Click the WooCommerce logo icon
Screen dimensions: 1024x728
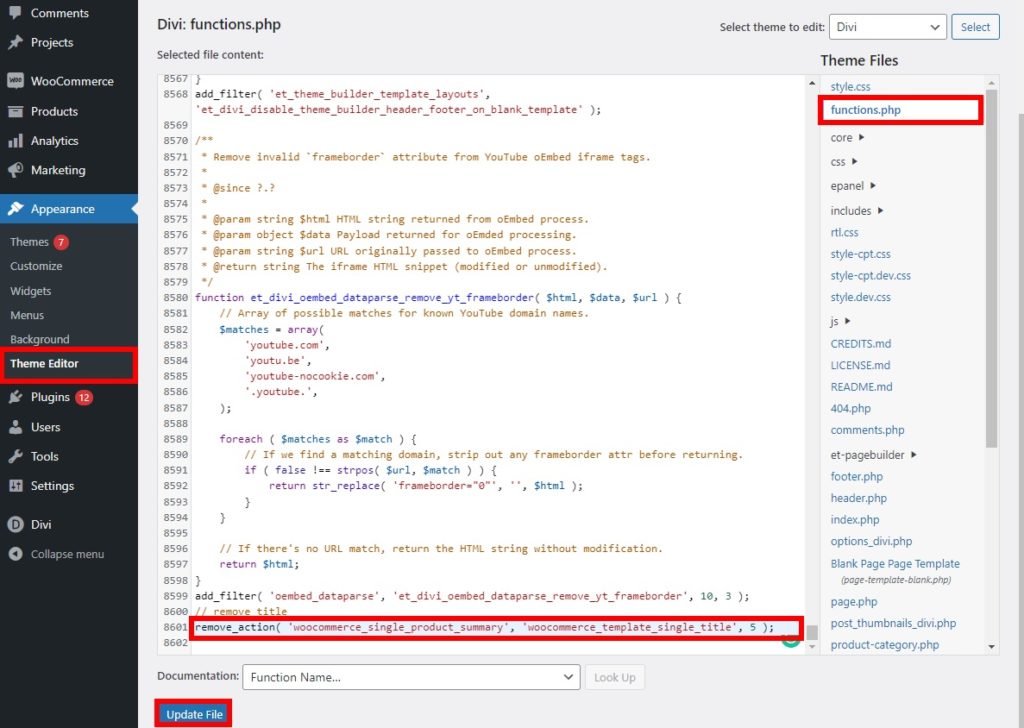[x=16, y=81]
